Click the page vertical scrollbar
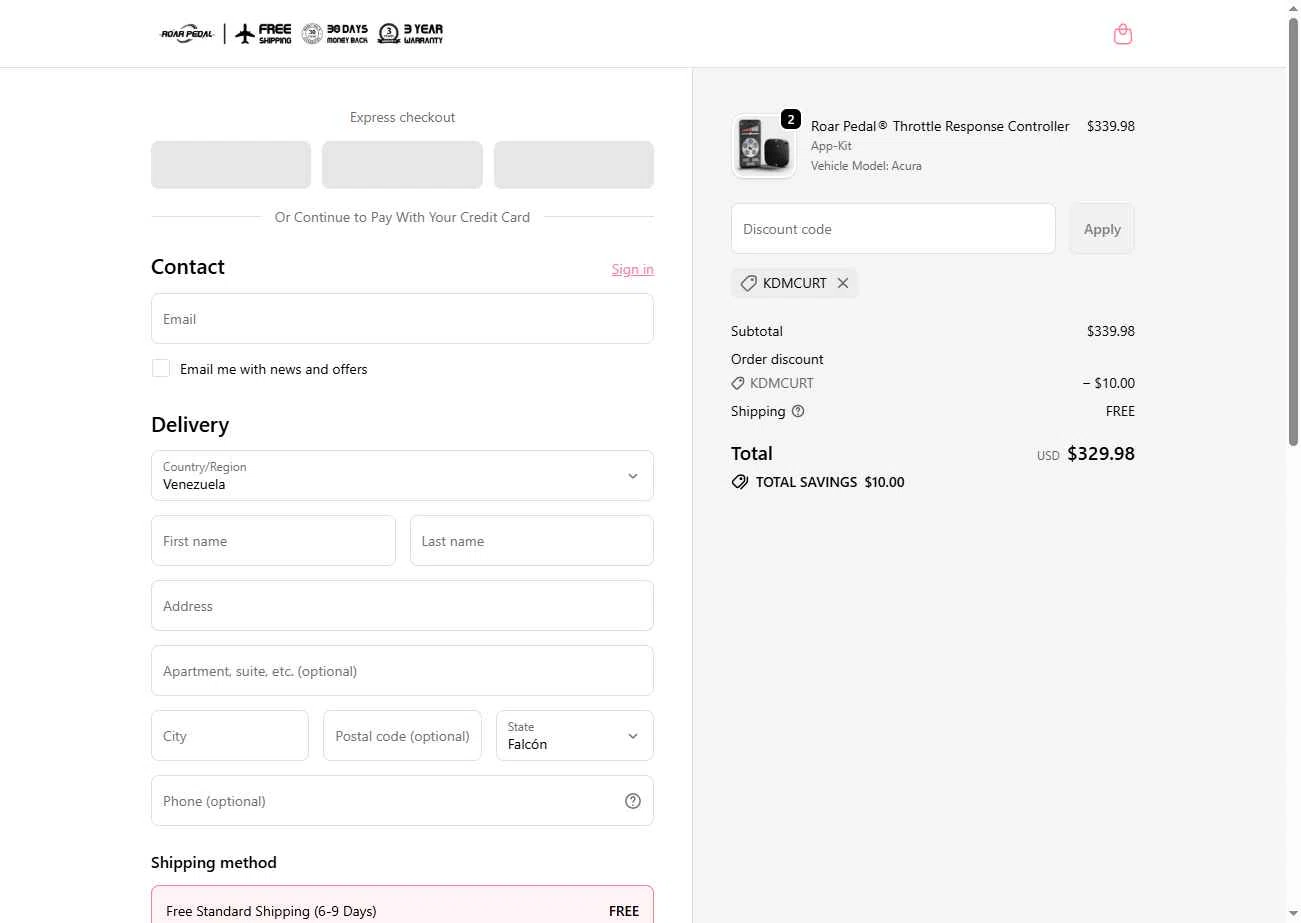This screenshot has height=923, width=1301. click(x=1293, y=230)
